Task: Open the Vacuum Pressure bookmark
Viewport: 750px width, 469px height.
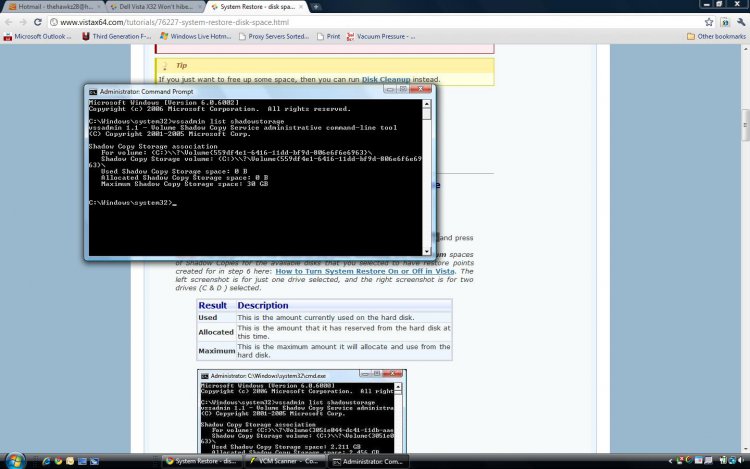Action: (x=381, y=36)
